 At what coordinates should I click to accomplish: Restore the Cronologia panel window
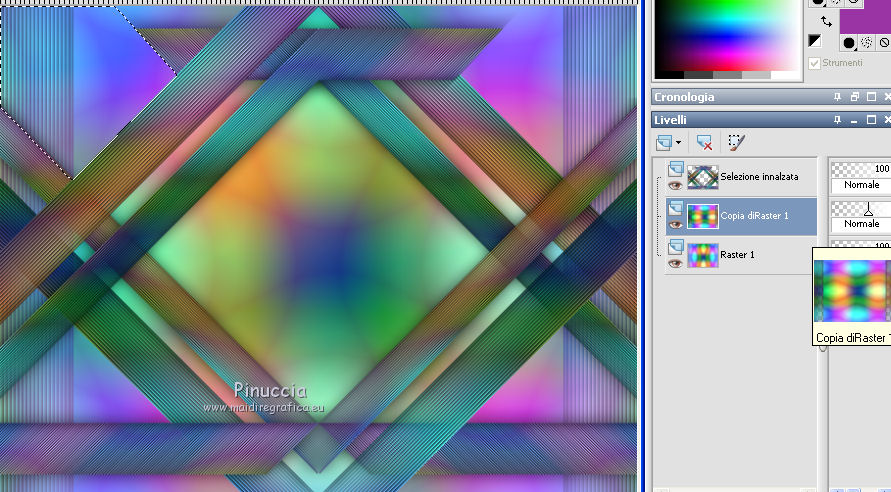point(854,97)
